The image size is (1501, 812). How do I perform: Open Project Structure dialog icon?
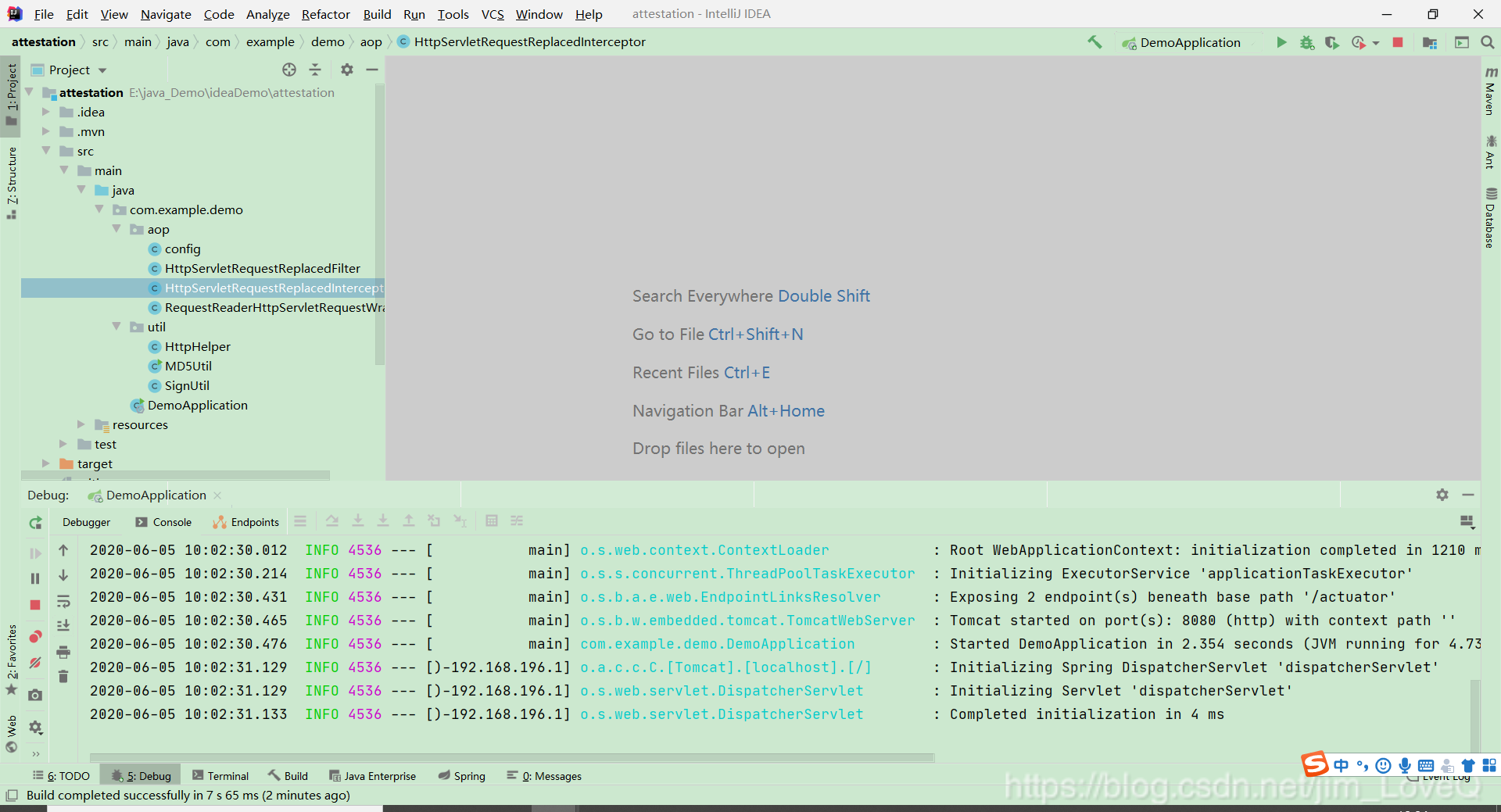pyautogui.click(x=1430, y=42)
